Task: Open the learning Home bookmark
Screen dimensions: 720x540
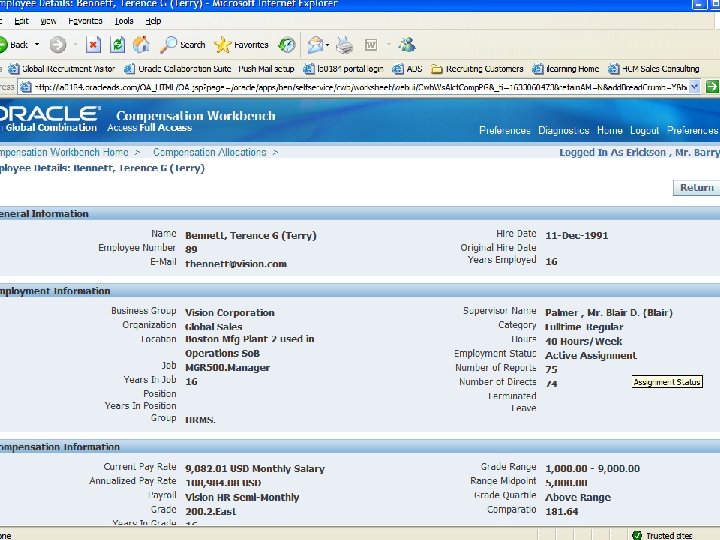Action: [566, 69]
